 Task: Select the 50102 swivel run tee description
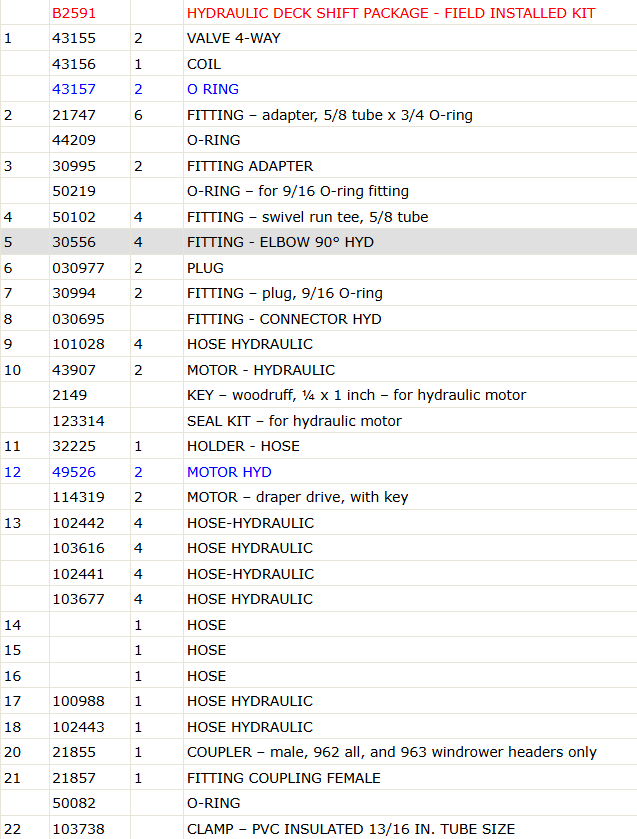pos(308,217)
